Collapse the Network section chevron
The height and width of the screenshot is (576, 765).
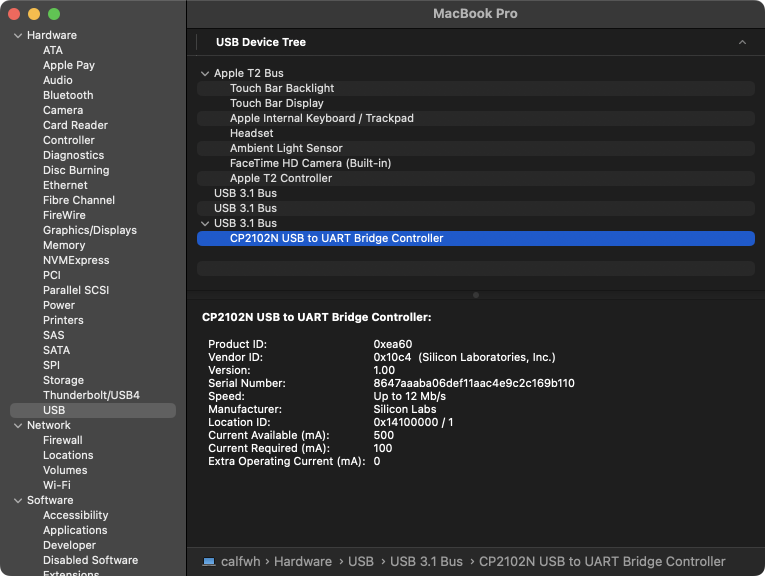(17, 426)
